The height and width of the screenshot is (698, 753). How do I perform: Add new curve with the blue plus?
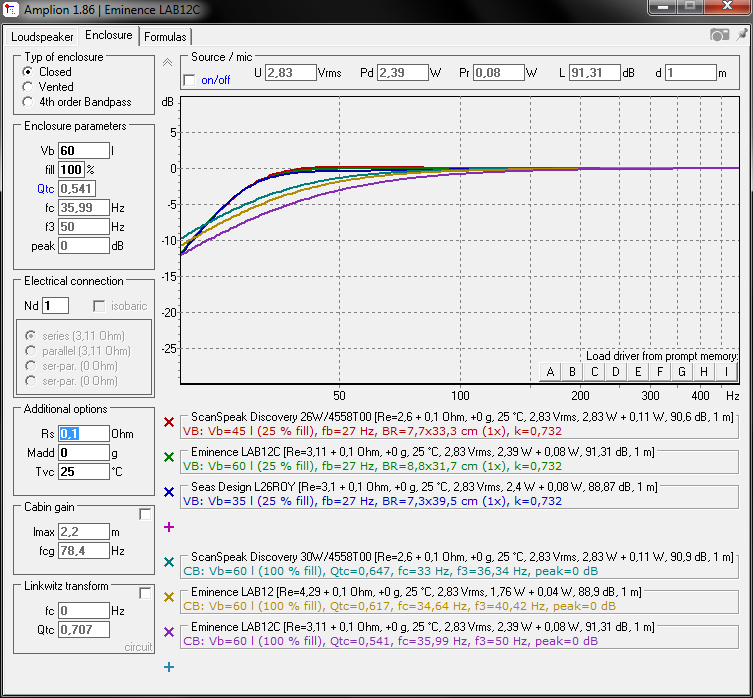click(x=169, y=667)
